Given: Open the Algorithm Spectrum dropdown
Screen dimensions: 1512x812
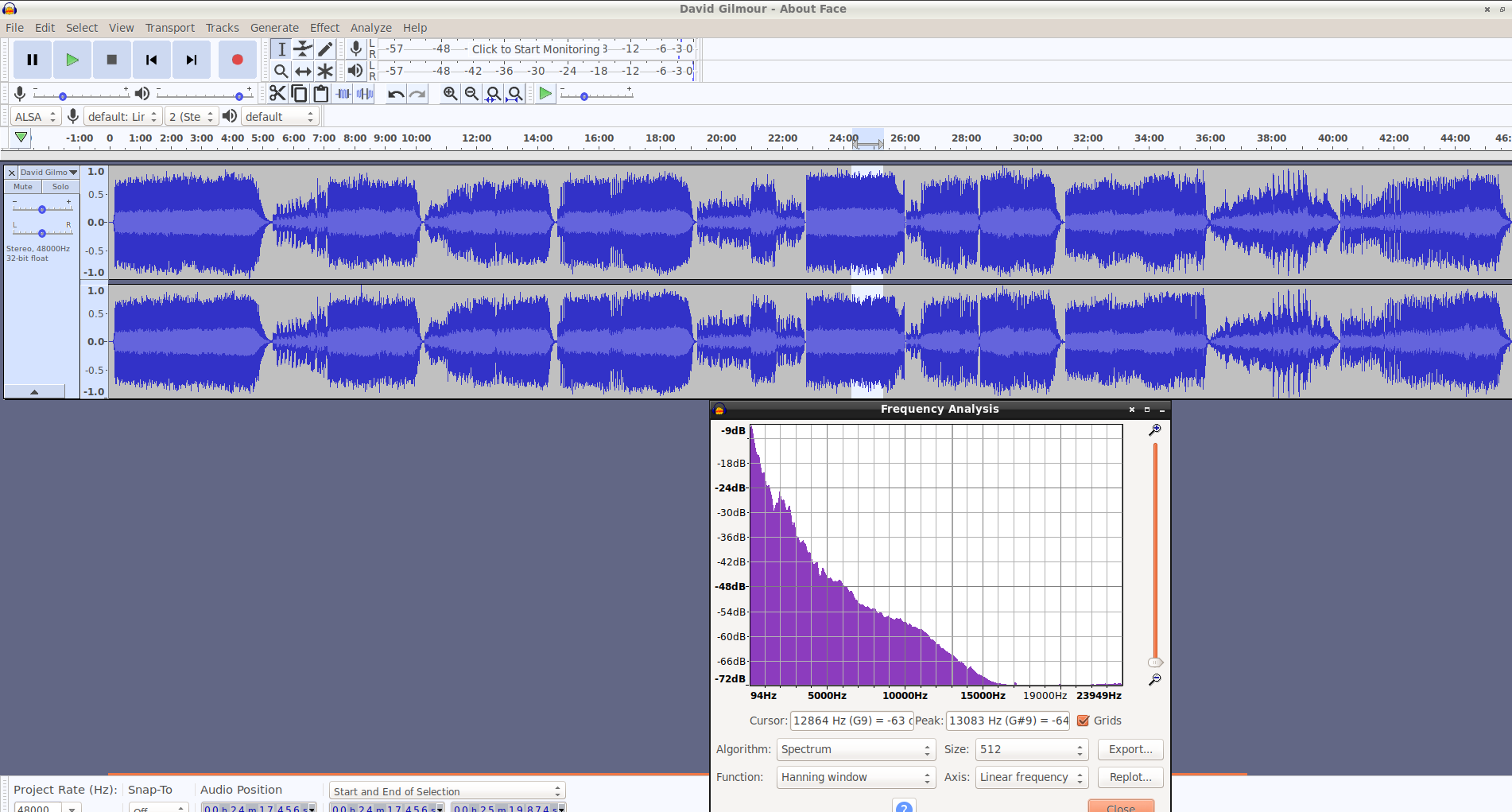Looking at the screenshot, I should click(x=855, y=749).
